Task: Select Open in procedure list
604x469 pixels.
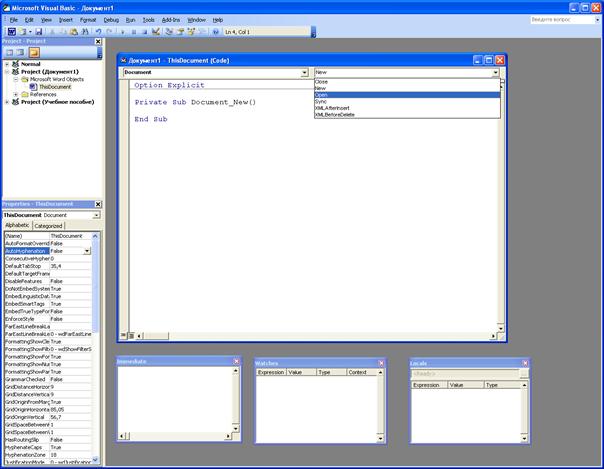Action: (407, 95)
